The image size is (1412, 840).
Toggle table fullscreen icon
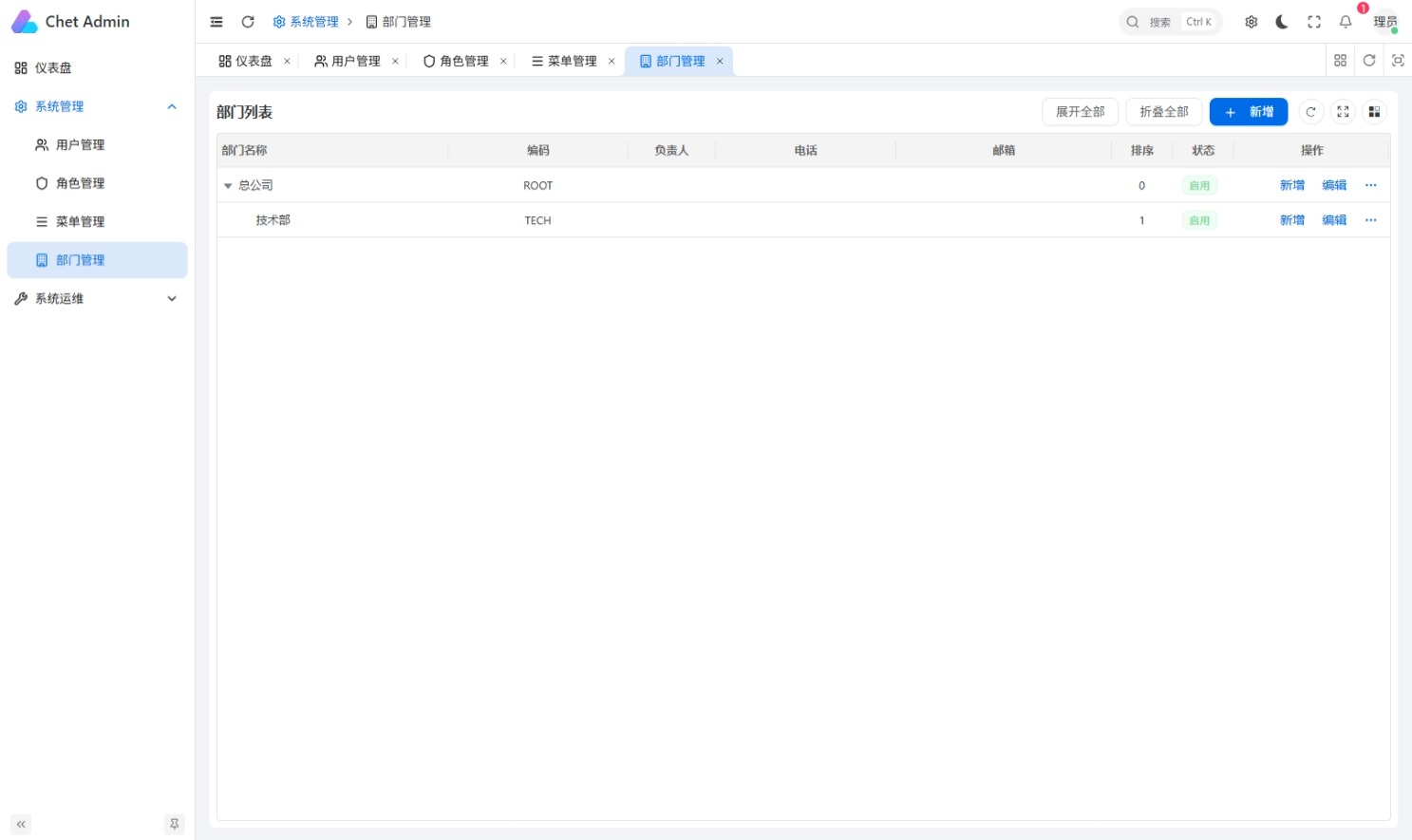1343,112
